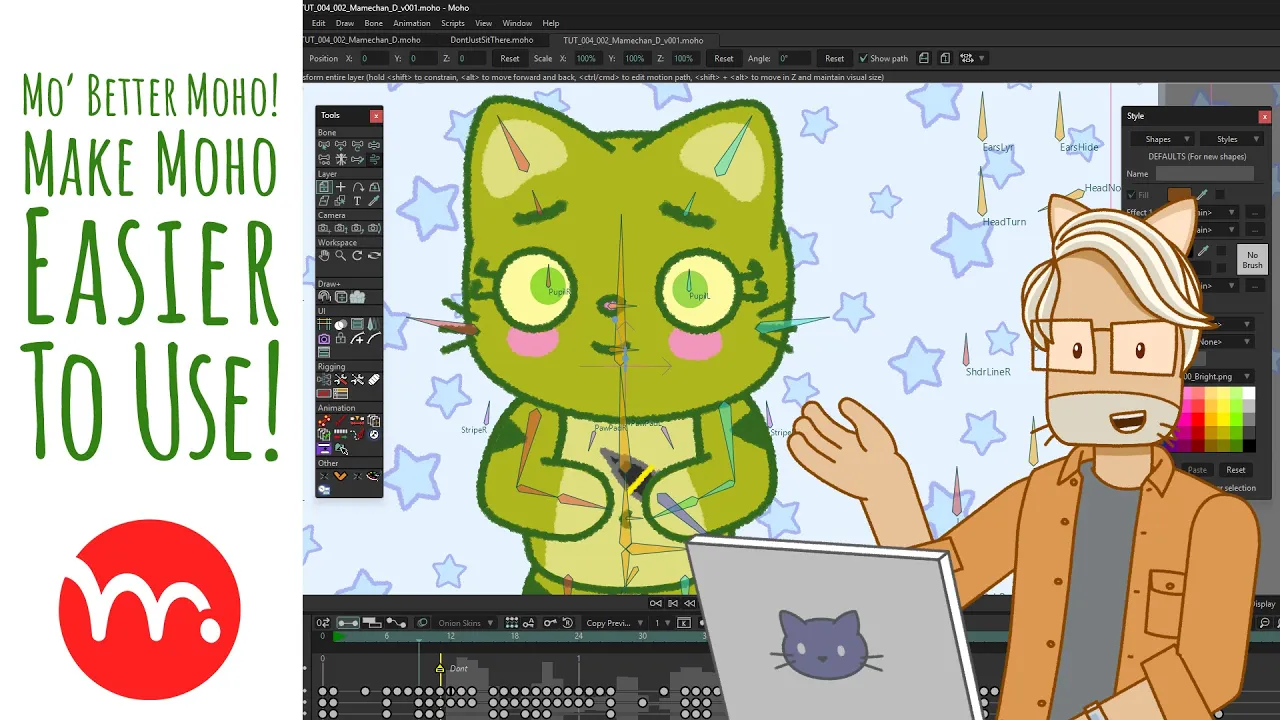Select the first camera tool in Camera section
The height and width of the screenshot is (720, 1280).
click(324, 228)
